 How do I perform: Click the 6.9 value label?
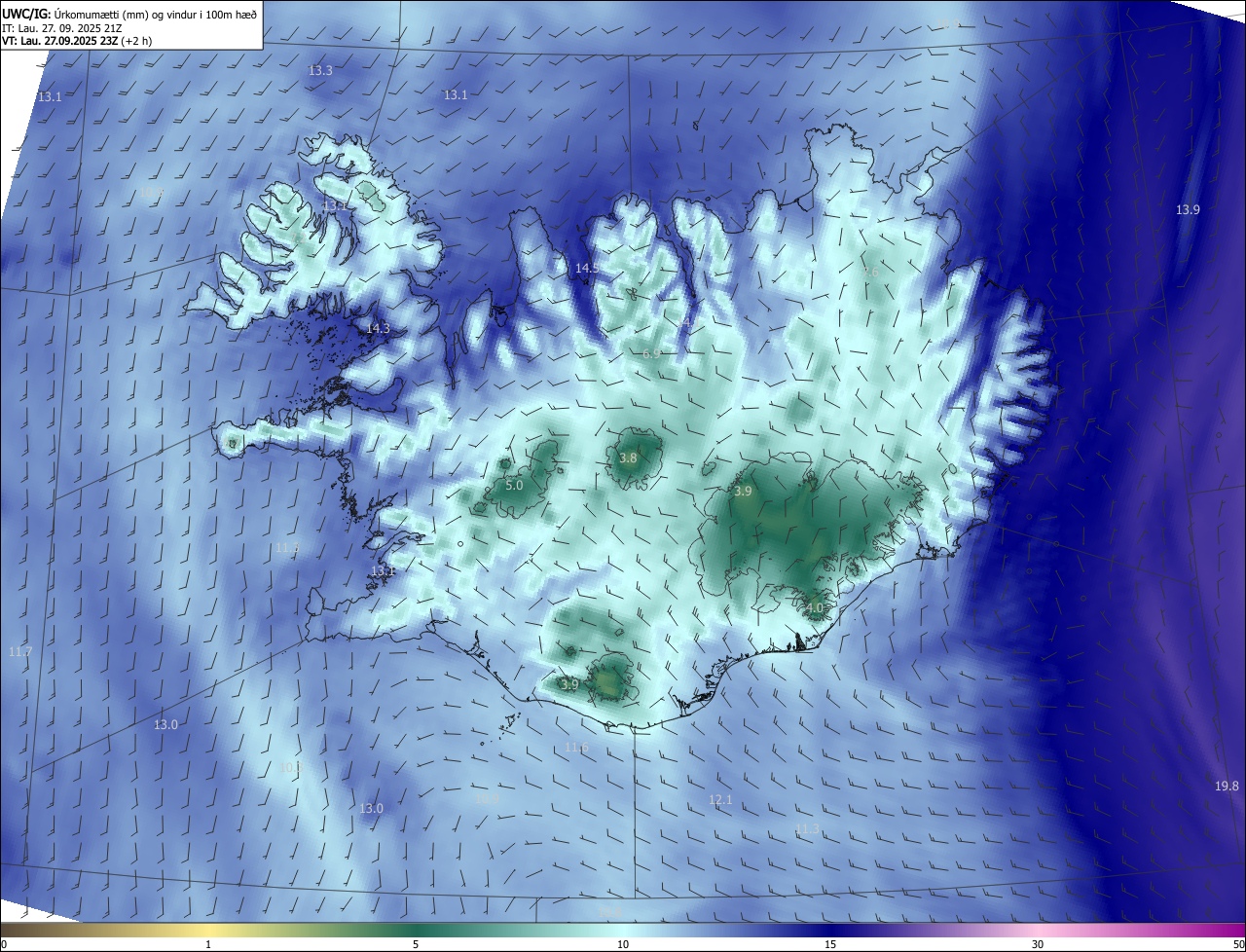(651, 354)
